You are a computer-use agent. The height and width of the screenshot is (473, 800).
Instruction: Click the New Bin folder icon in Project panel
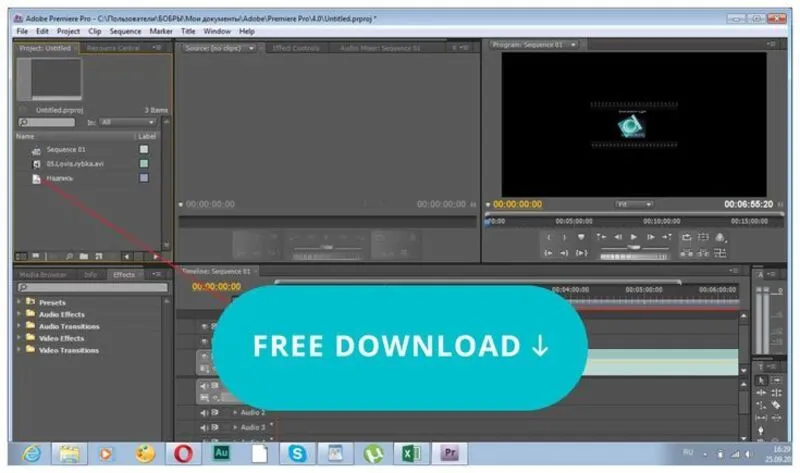(x=84, y=257)
